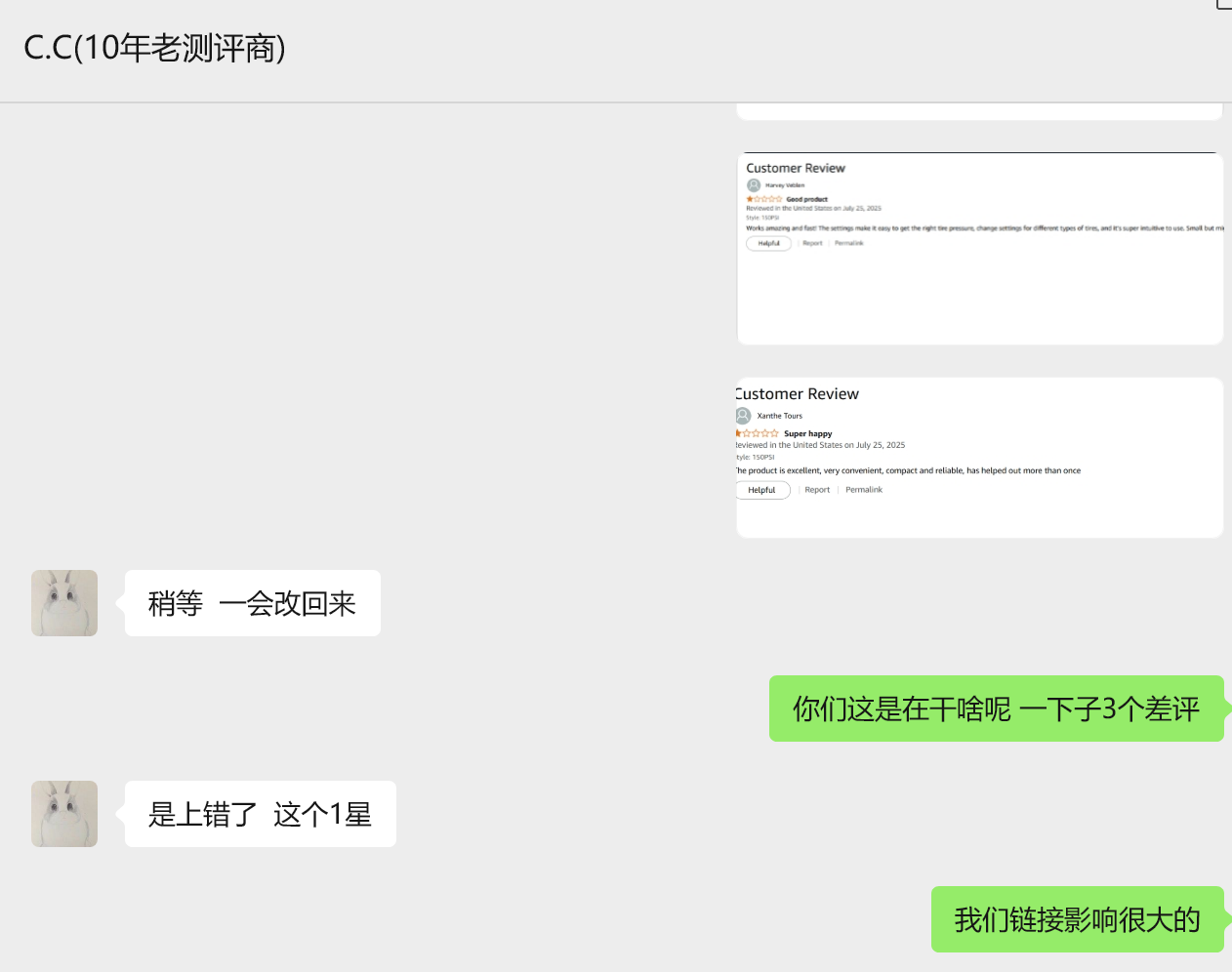
Task: Click the chat title "C.C(10年老测评商)"
Action: (x=153, y=47)
